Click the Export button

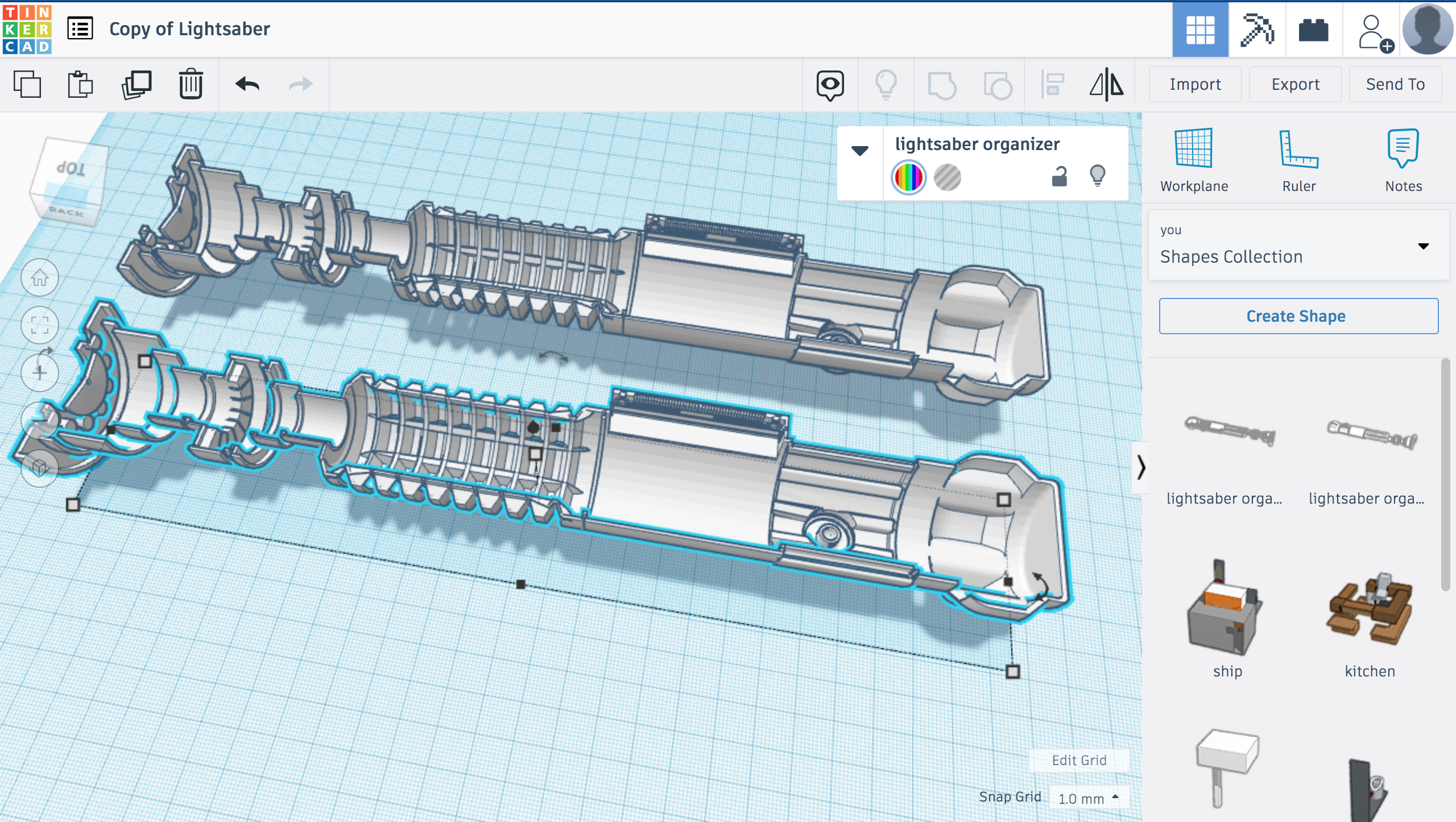(1295, 84)
